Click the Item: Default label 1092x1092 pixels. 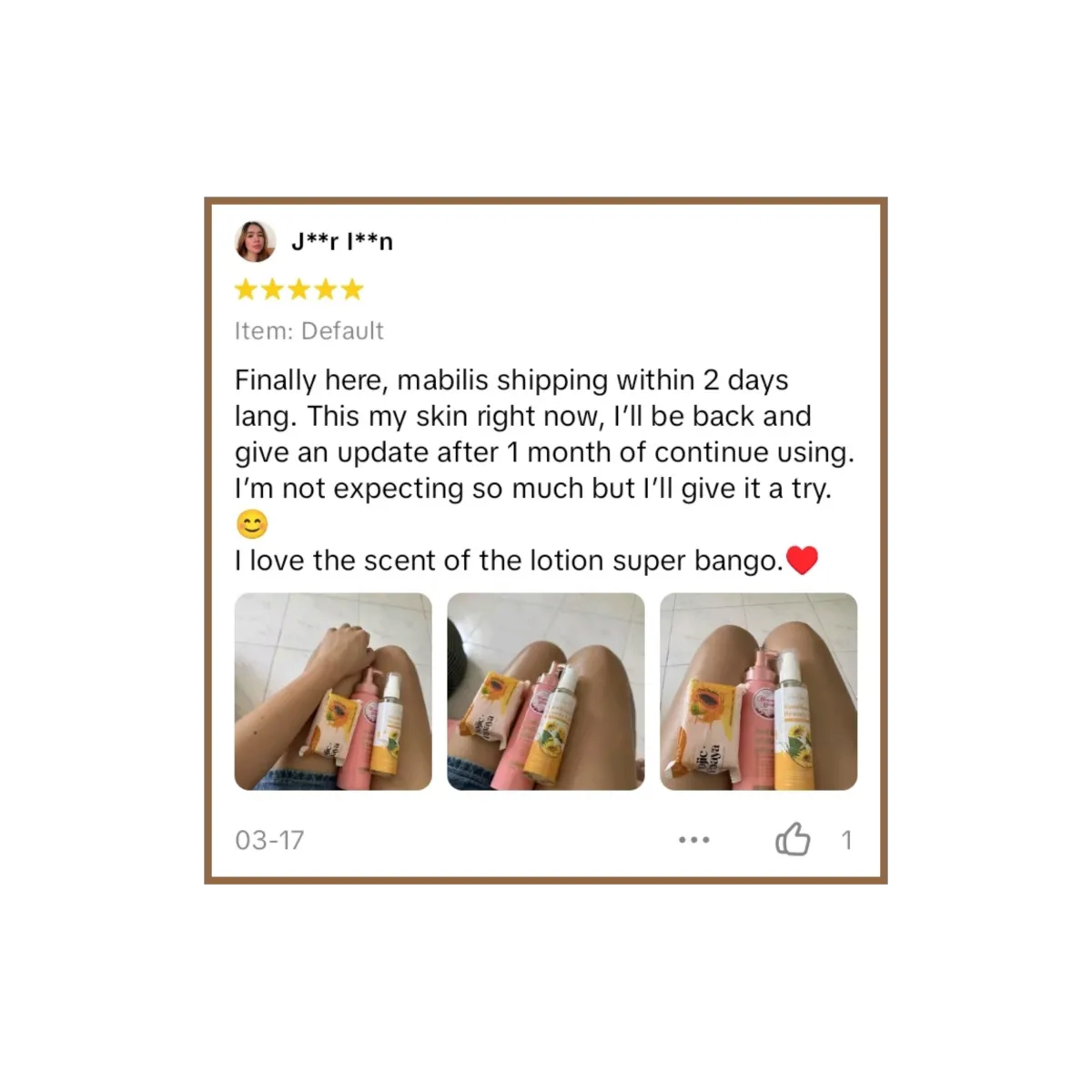point(309,330)
